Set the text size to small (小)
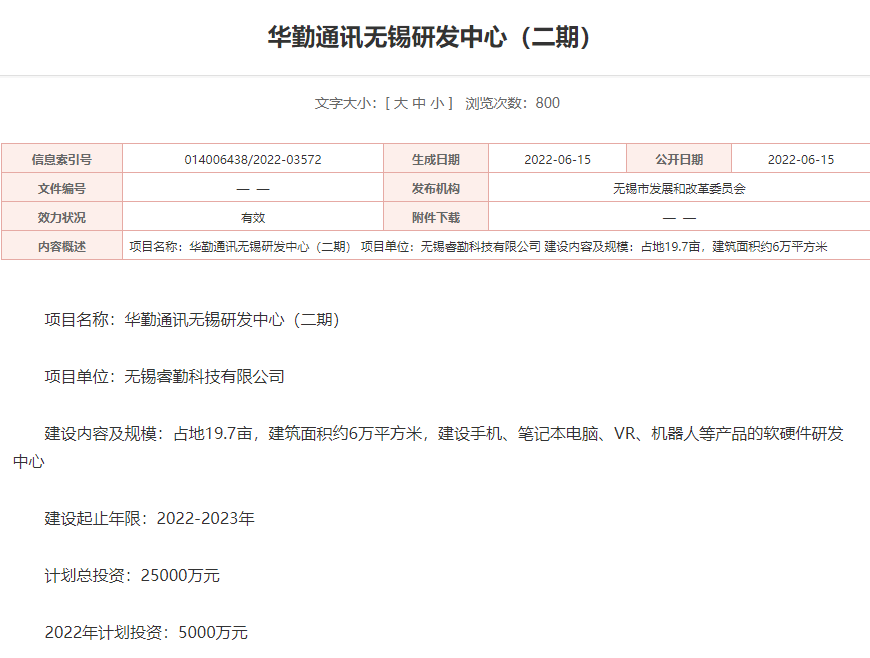Viewport: 870px width, 658px height. [x=437, y=103]
